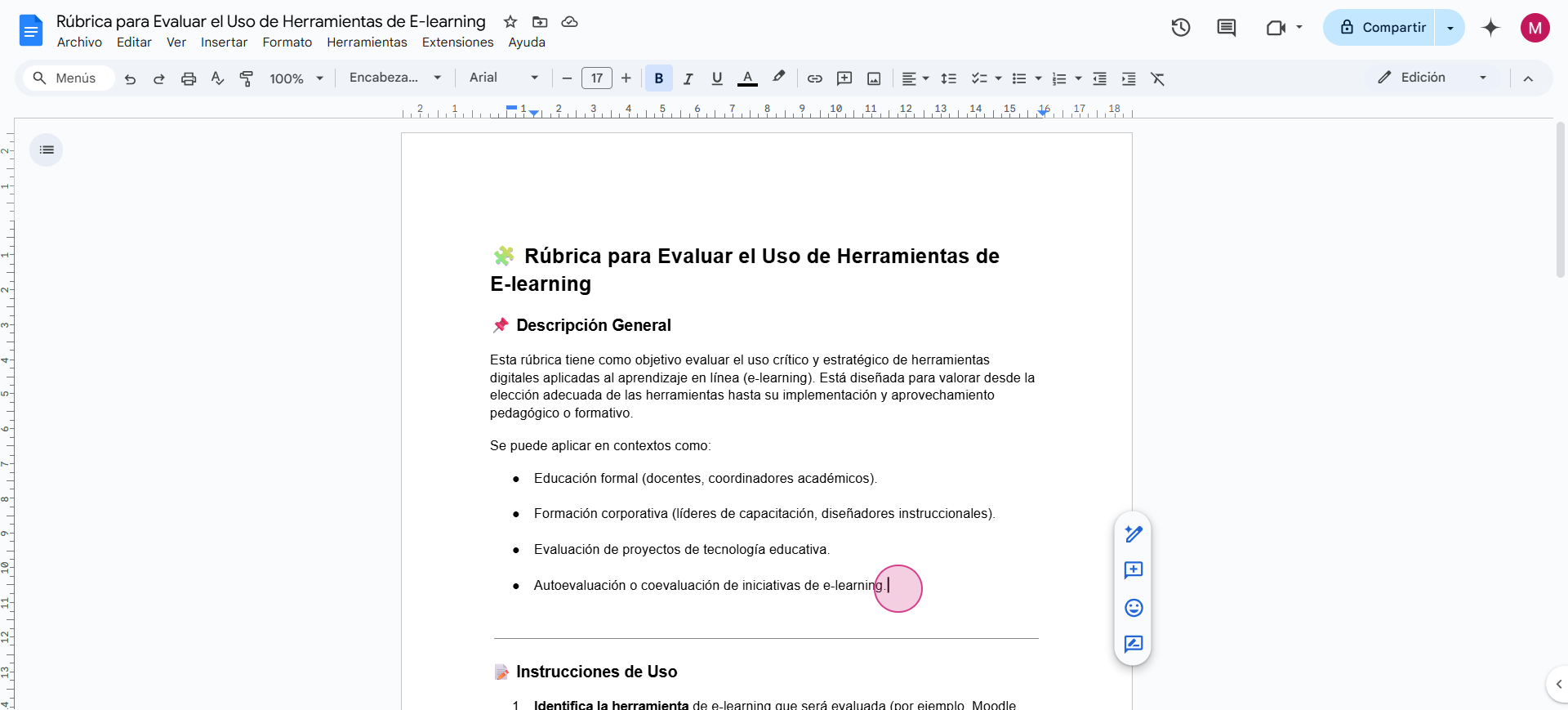Toggle bold formatting
The width and height of the screenshot is (1568, 710).
(659, 78)
